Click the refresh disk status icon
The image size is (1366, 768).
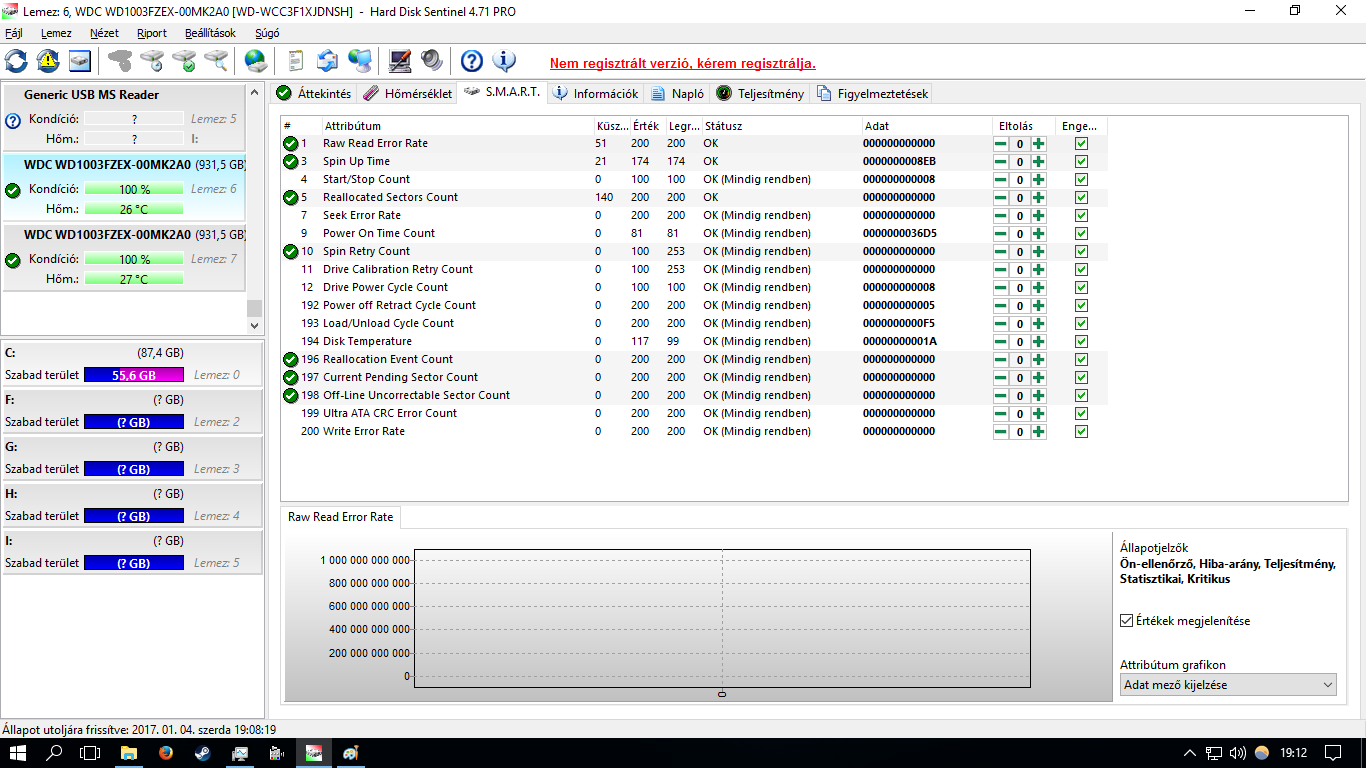pyautogui.click(x=16, y=61)
